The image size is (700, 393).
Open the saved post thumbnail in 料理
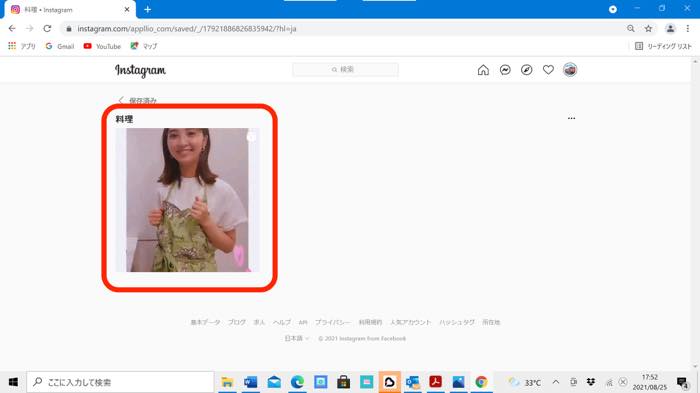click(x=188, y=200)
